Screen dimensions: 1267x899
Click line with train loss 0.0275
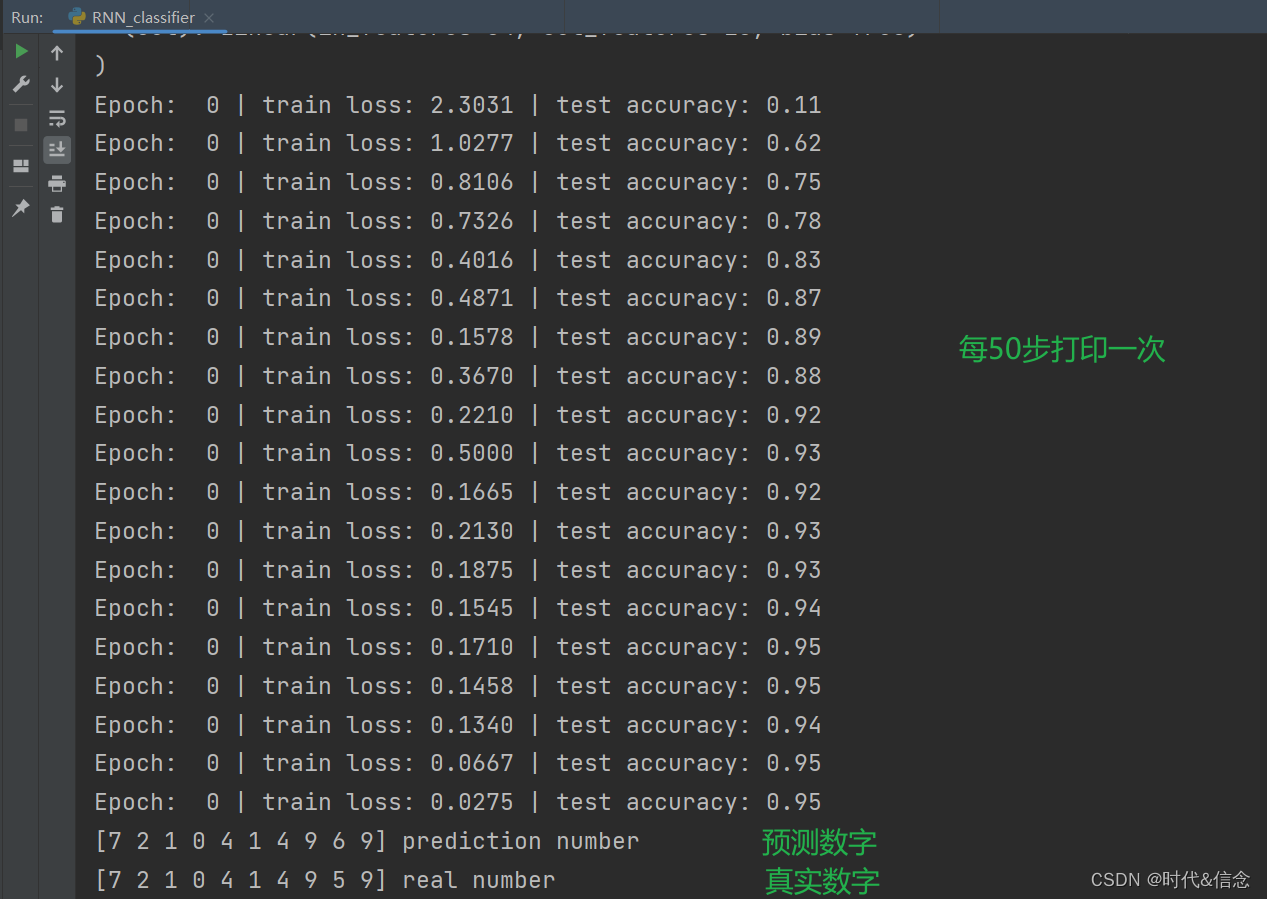[x=458, y=803]
